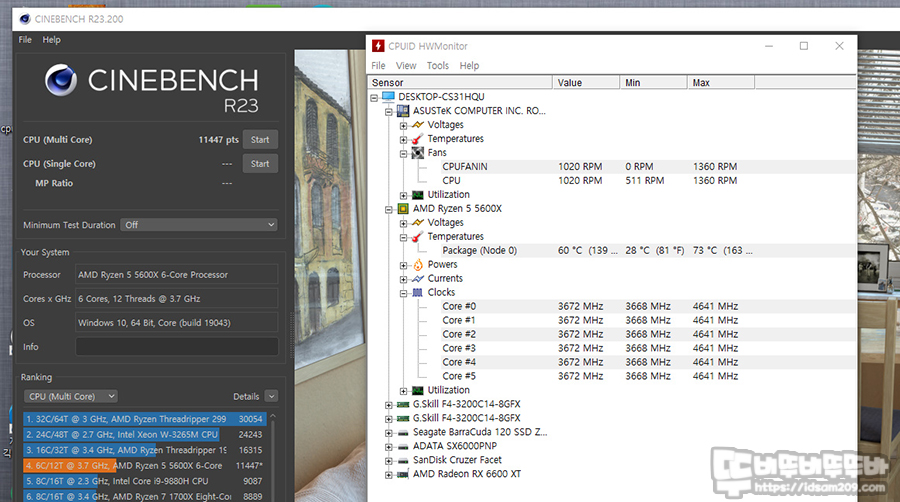Collapse the Clocks node
The image size is (900, 502).
[404, 294]
